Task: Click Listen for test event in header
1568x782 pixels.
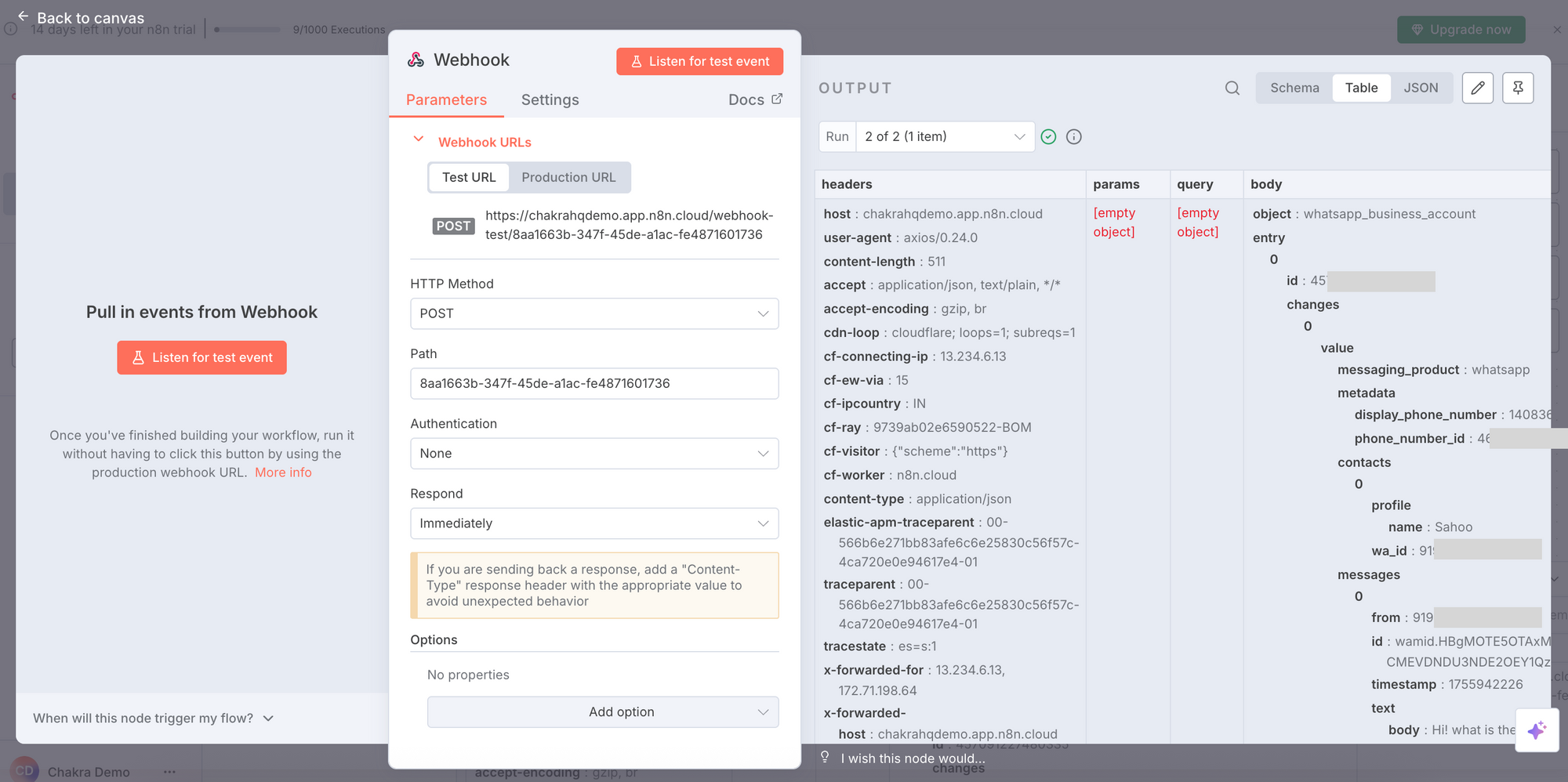Action: (699, 61)
